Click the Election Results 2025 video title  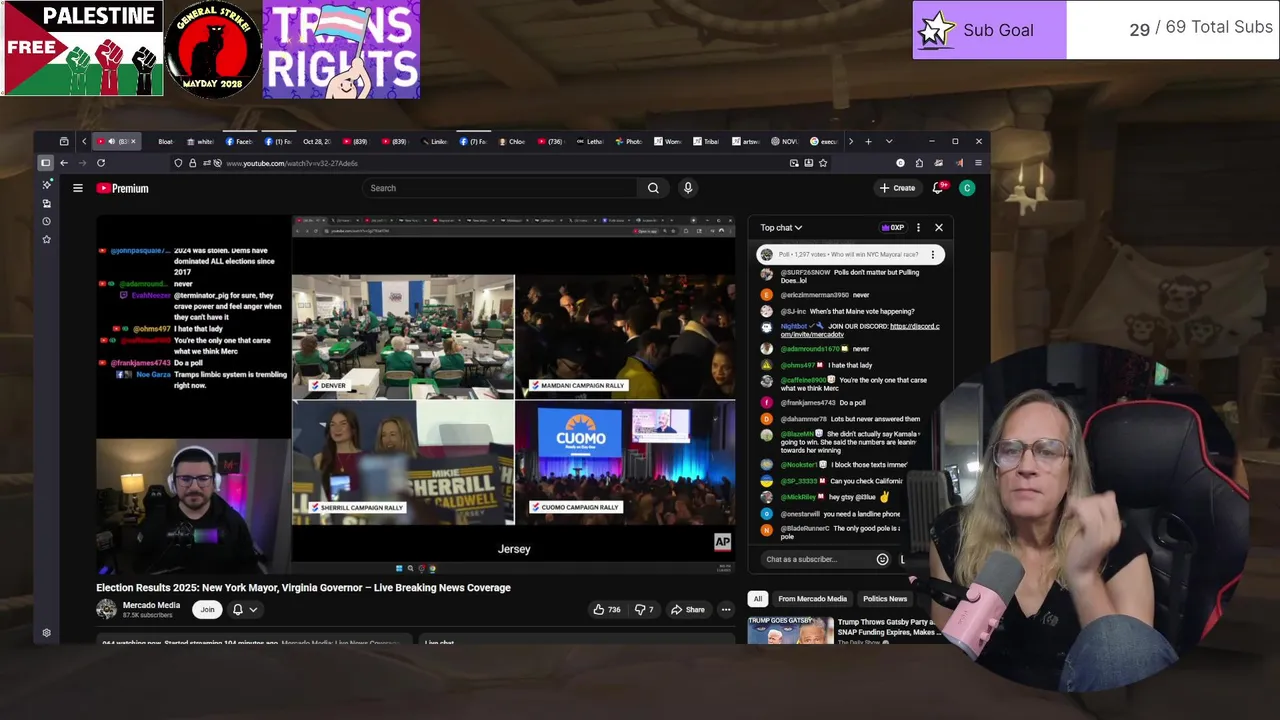(x=303, y=588)
